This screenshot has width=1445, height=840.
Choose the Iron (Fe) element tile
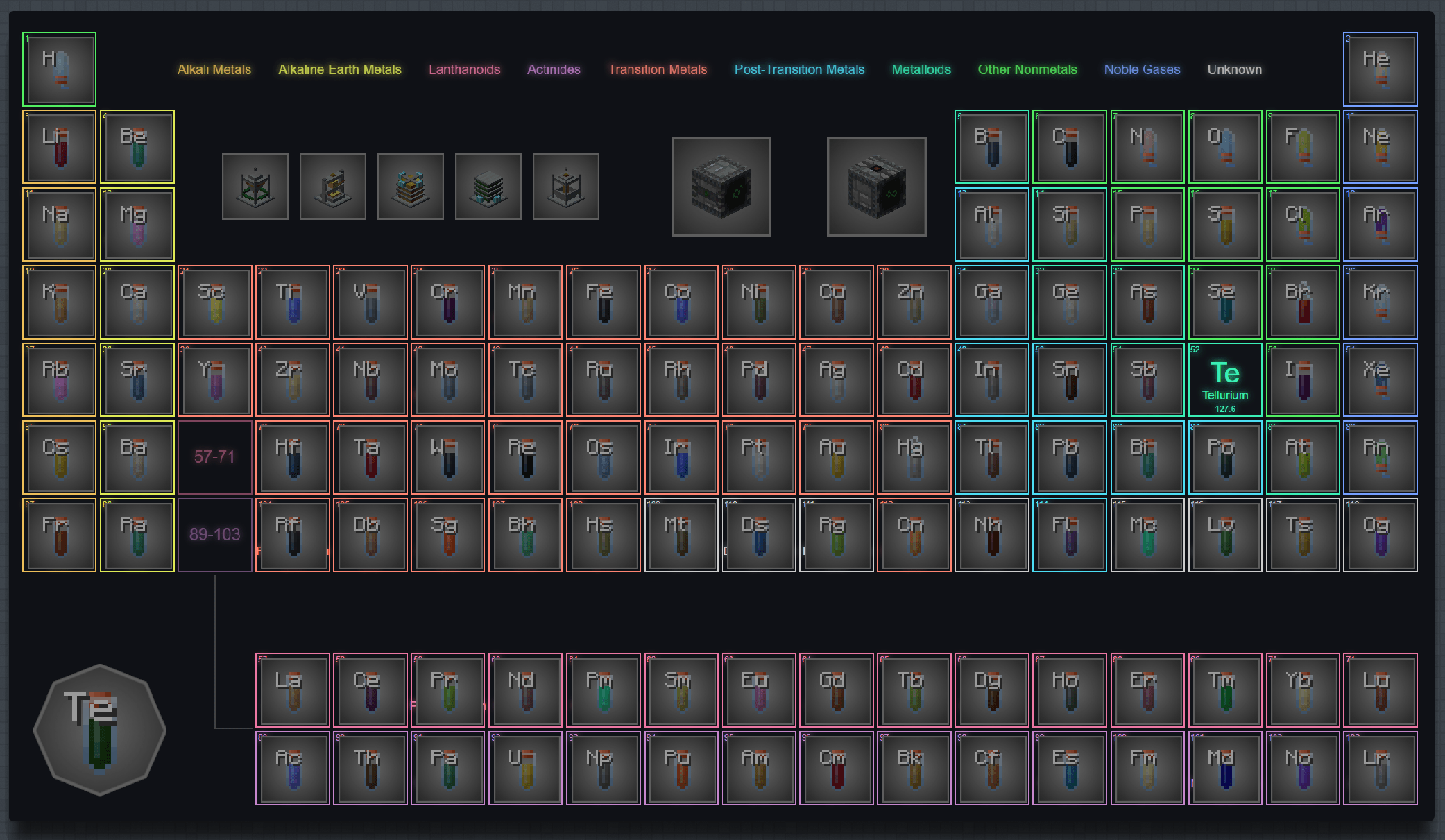[603, 302]
